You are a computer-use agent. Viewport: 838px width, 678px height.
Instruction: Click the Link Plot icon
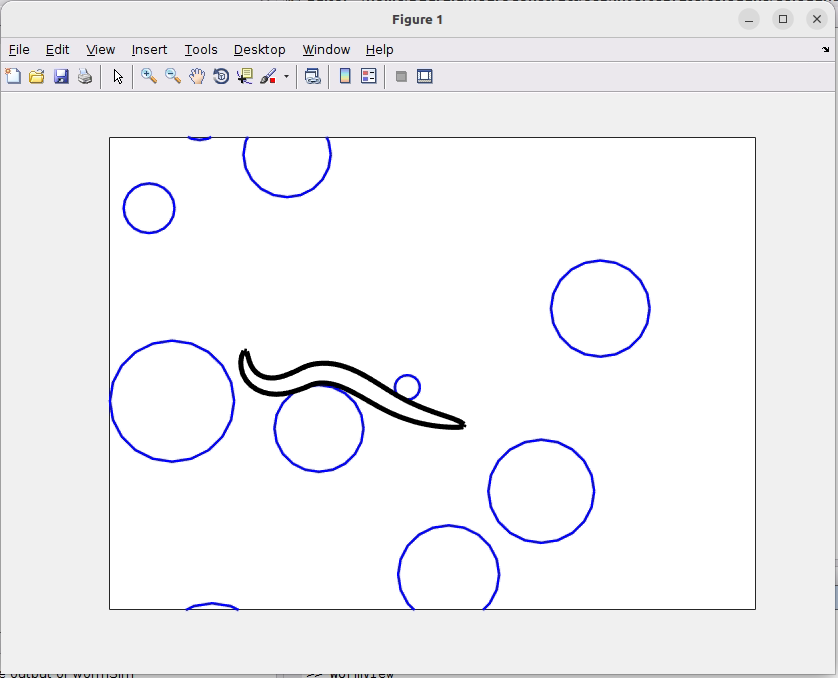coord(313,76)
